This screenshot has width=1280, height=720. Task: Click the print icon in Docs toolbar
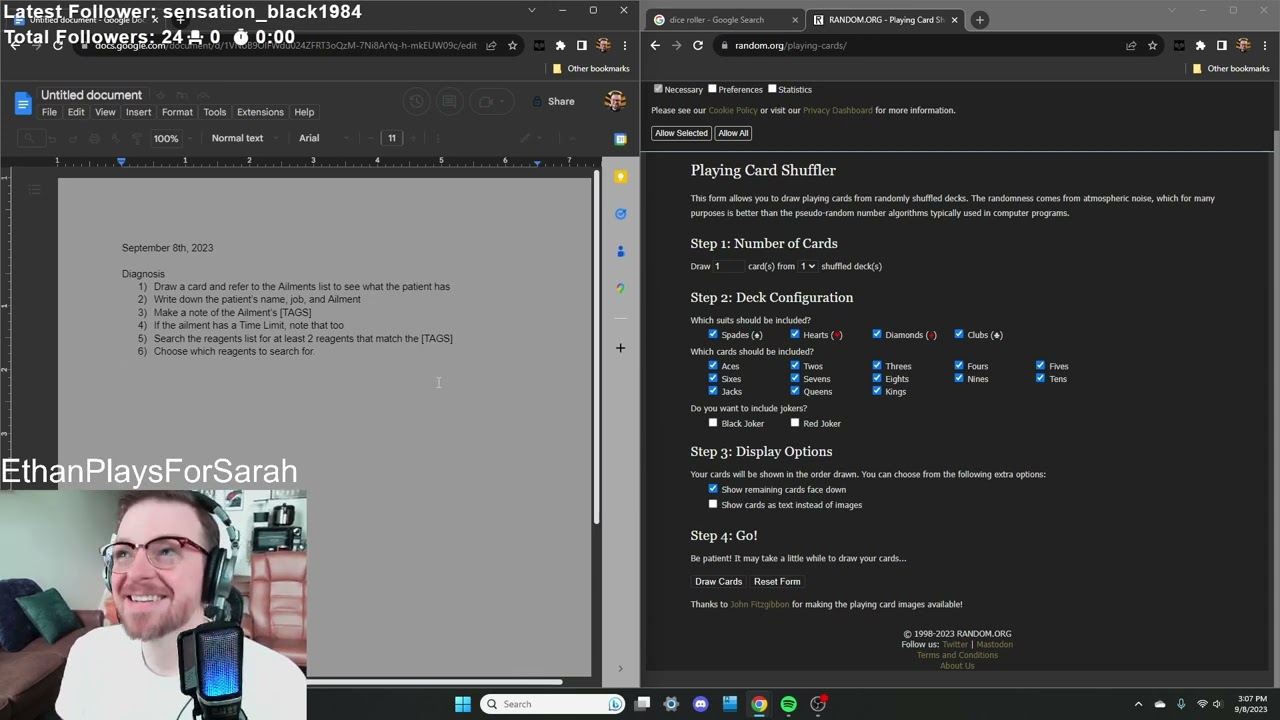(94, 138)
